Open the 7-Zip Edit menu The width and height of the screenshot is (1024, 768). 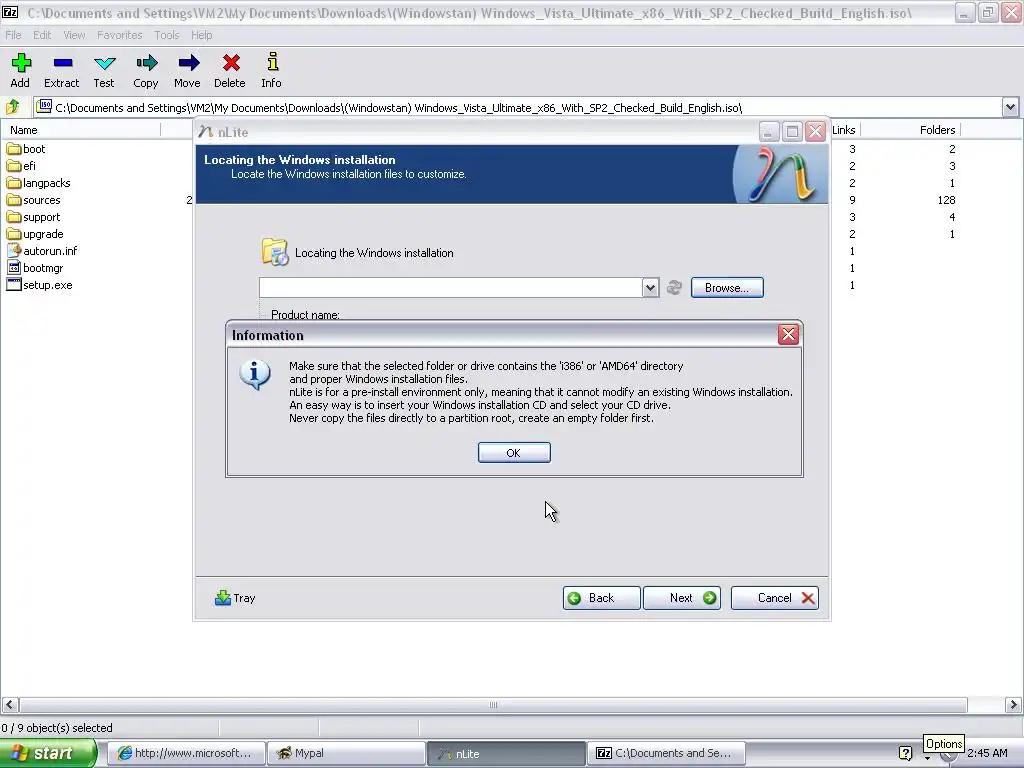pos(42,35)
